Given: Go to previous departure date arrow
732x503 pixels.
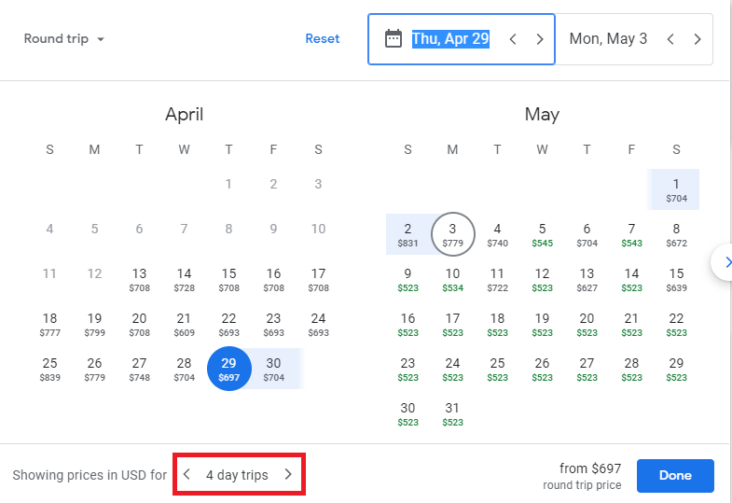Looking at the screenshot, I should (x=513, y=39).
